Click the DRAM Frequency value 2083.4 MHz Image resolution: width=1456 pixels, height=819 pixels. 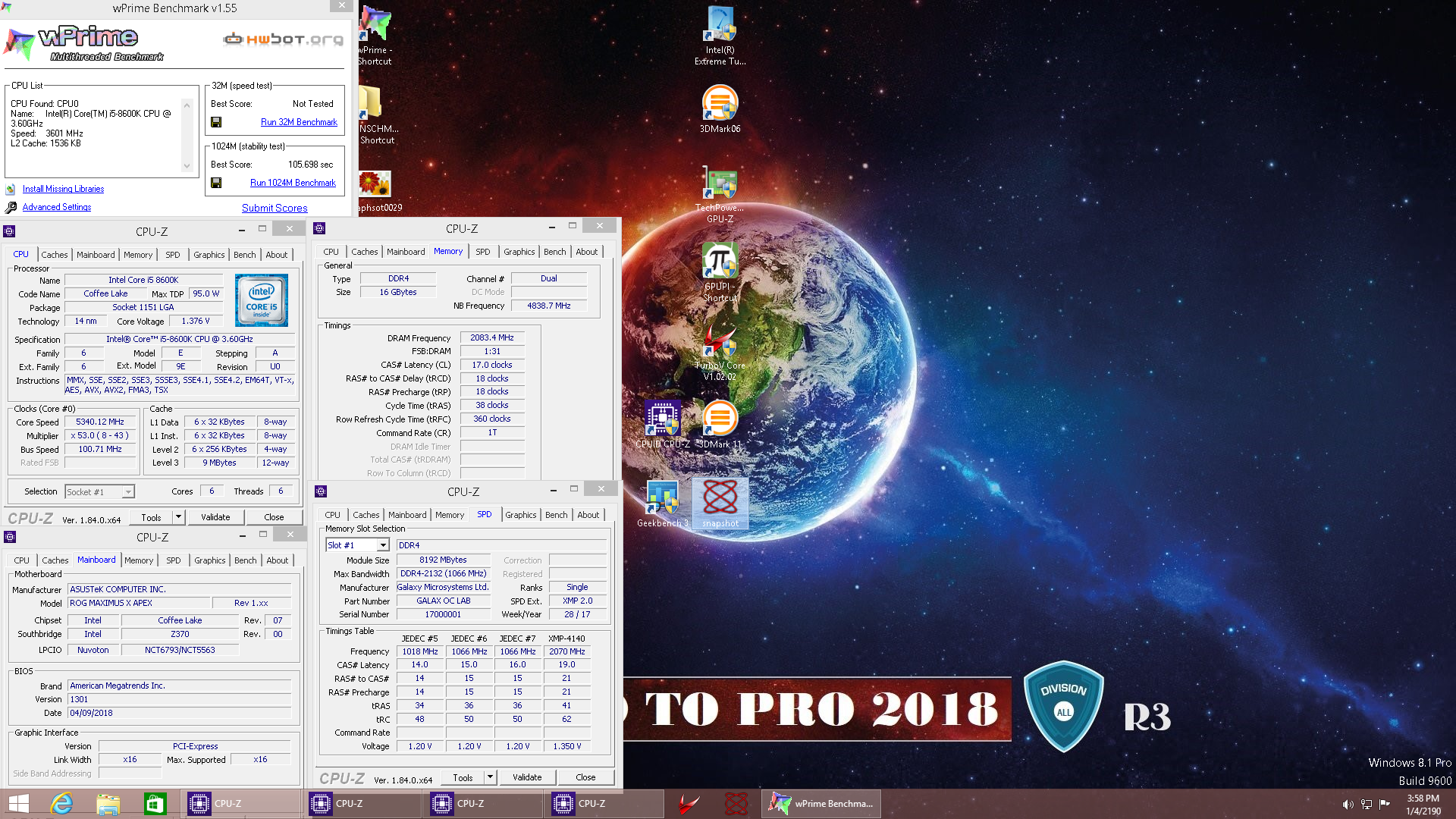tap(492, 337)
